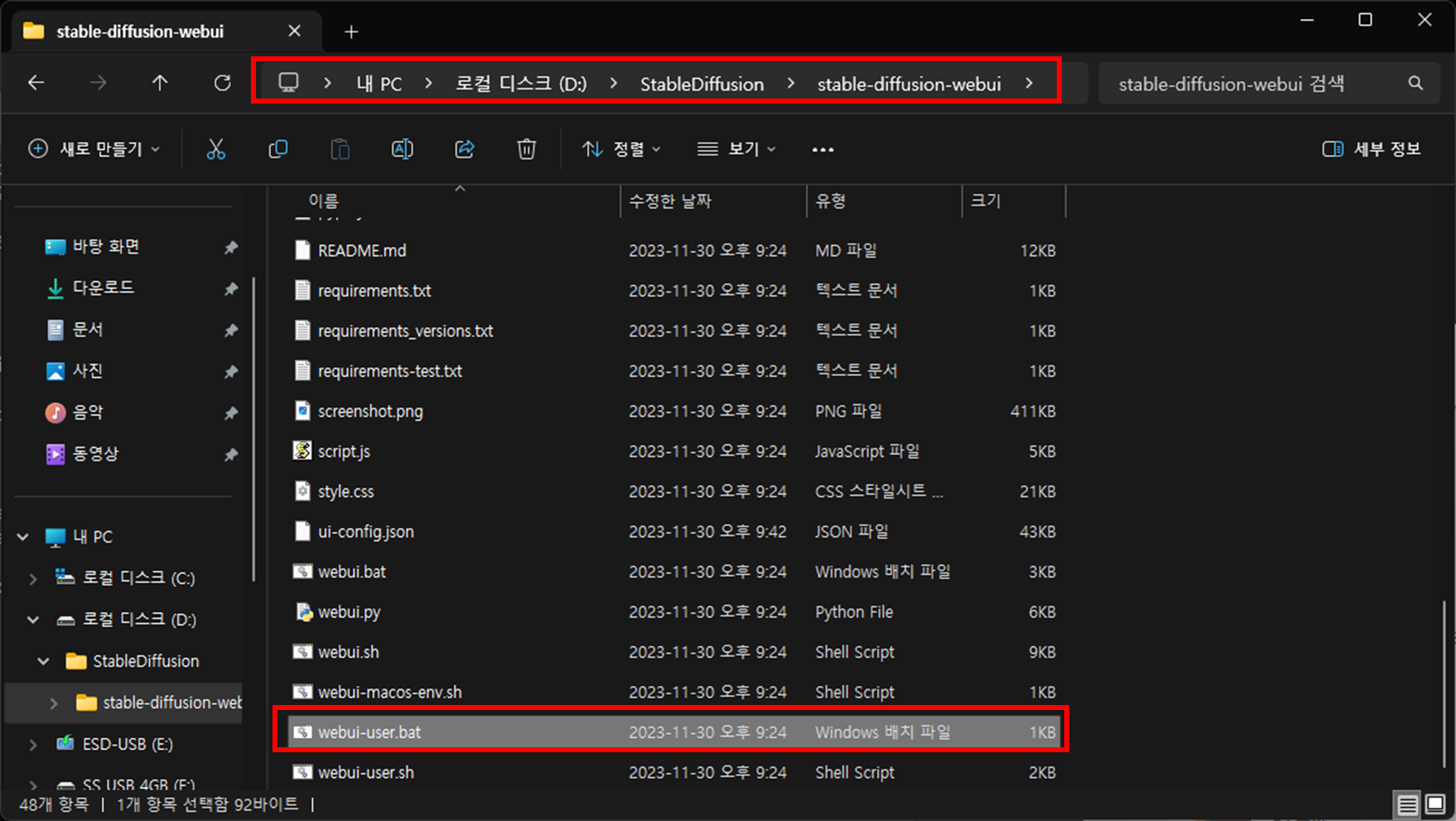Select the webui-macos-env.sh file
Viewport: 1456px width, 821px height.
[x=674, y=692]
